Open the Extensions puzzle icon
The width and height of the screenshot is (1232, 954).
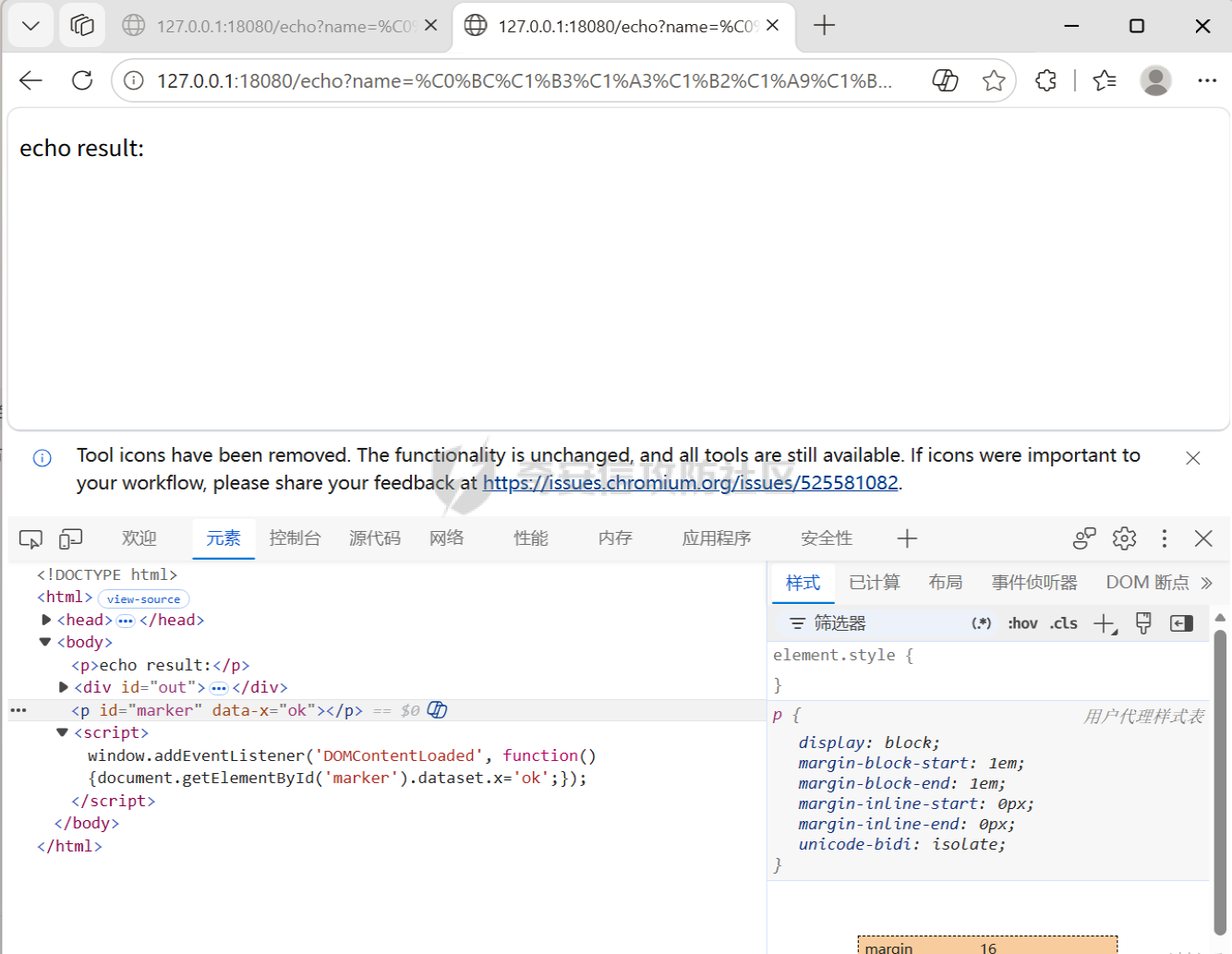pos(1045,80)
